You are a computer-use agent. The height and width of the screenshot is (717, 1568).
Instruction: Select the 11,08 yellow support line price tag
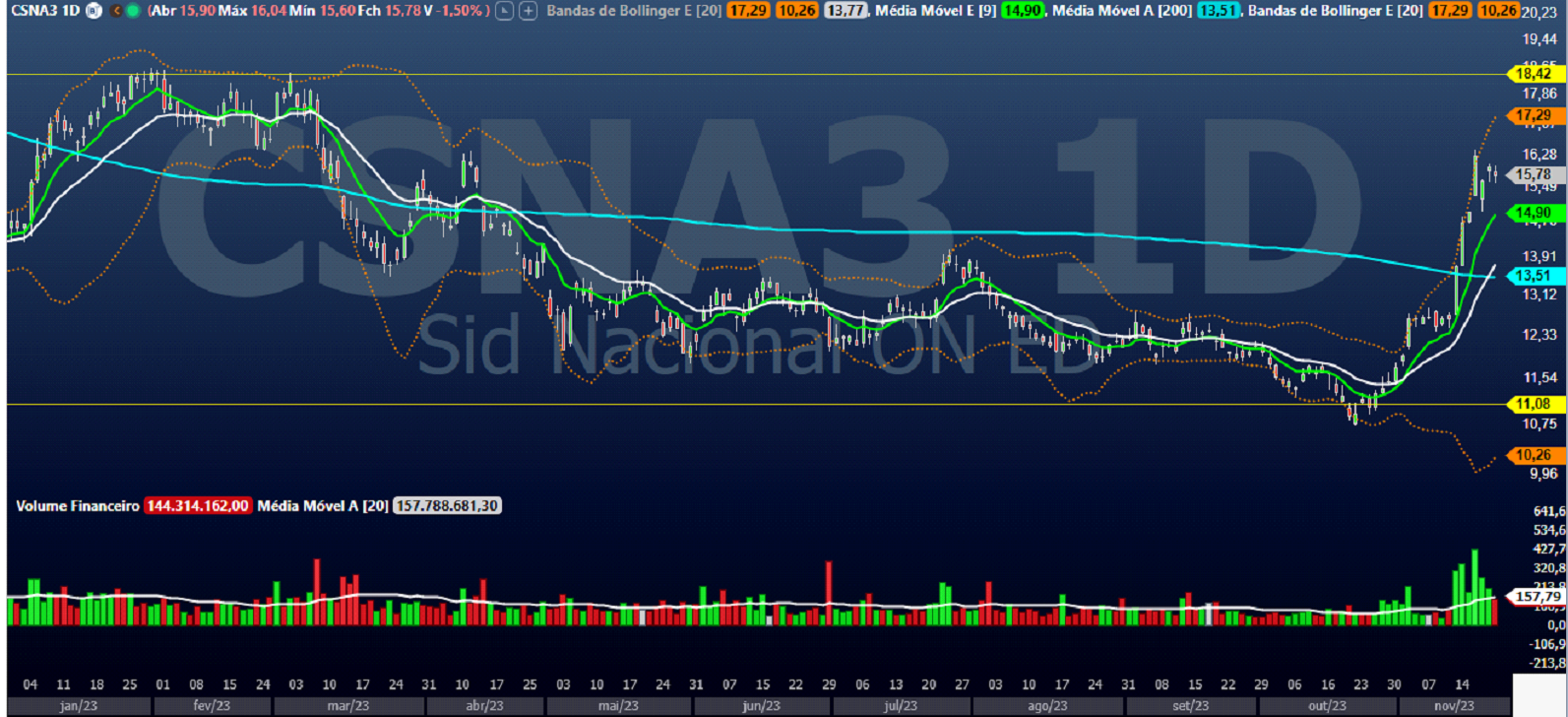point(1533,404)
